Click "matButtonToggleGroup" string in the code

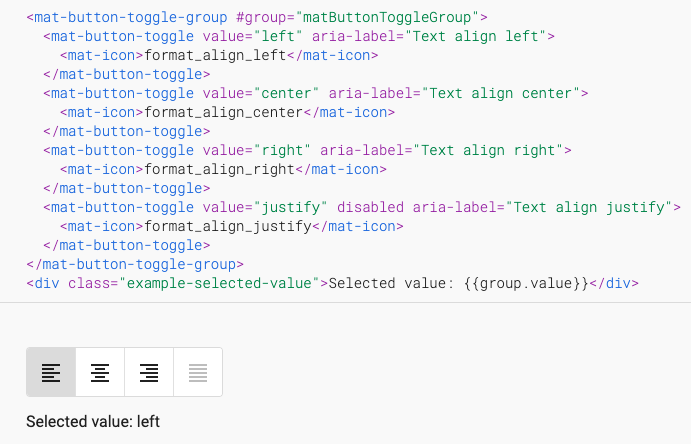coord(387,18)
